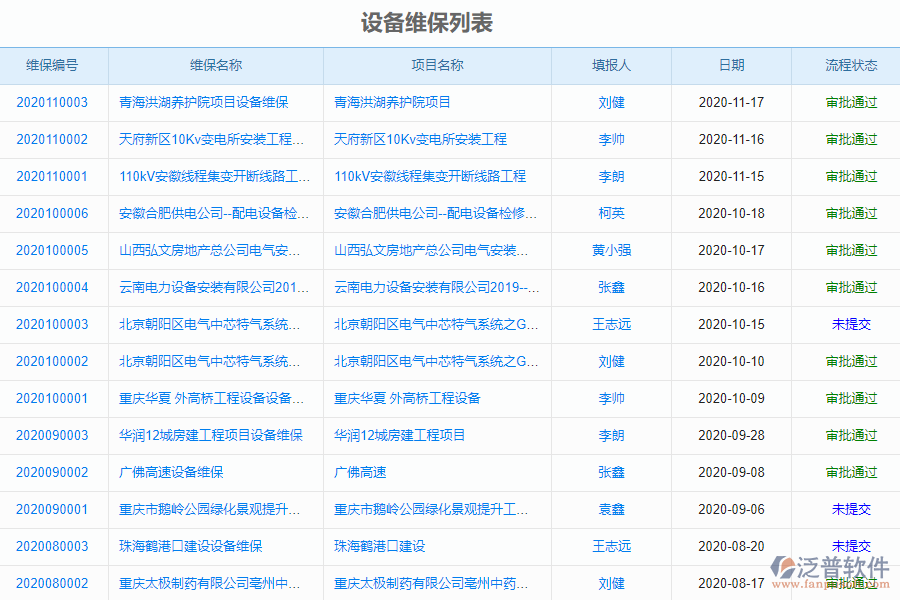Open 未提交 status for record 2020090001
The width and height of the screenshot is (900, 600).
(x=844, y=509)
